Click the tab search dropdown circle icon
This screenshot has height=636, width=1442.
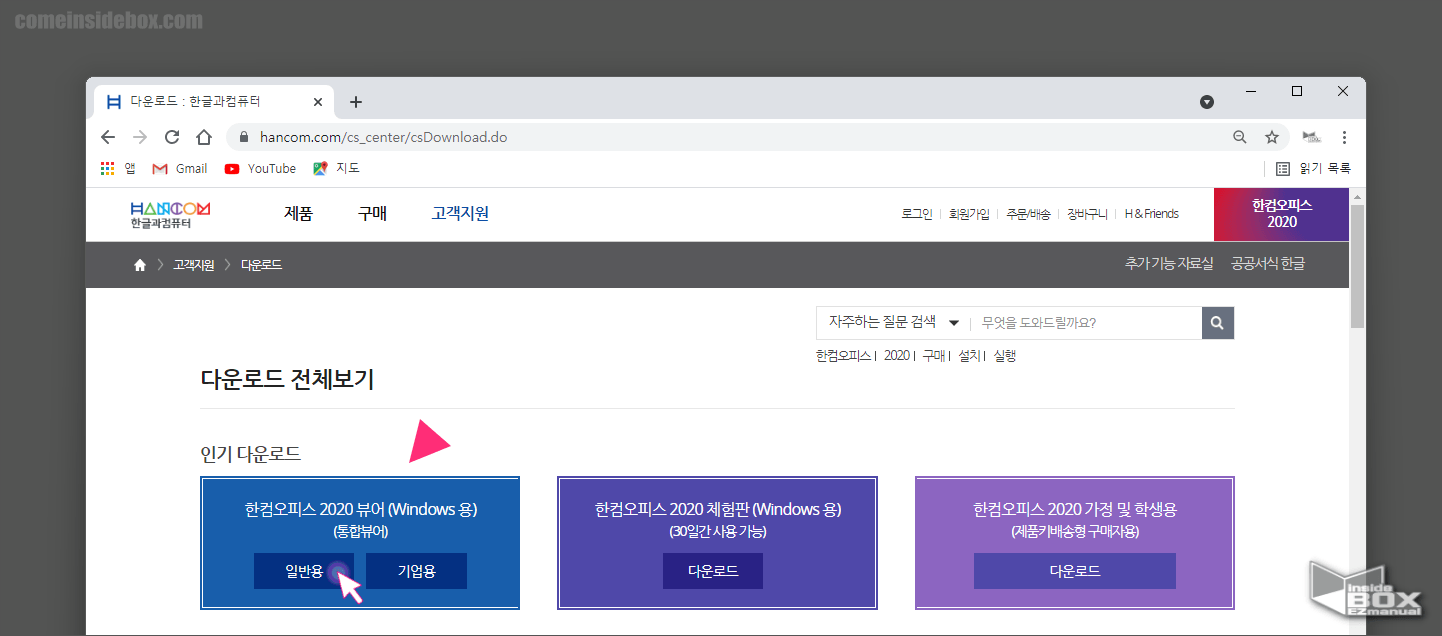click(x=1207, y=102)
